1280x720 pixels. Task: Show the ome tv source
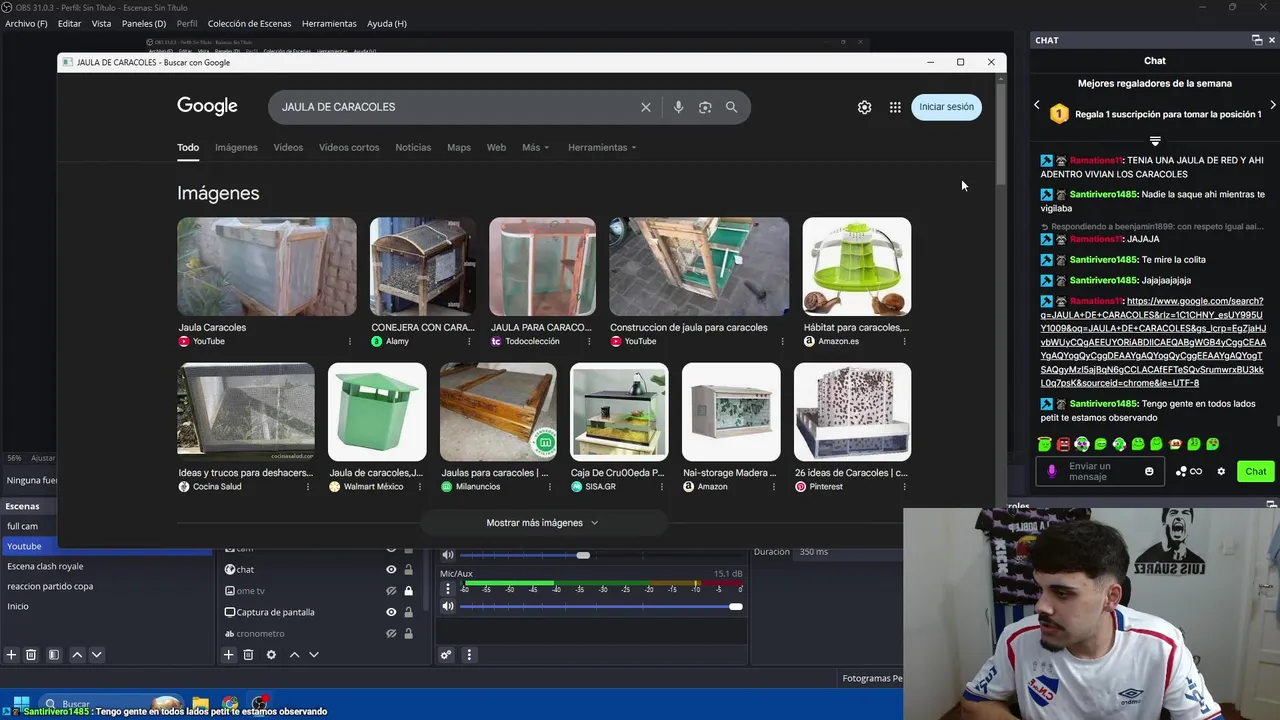[391, 591]
